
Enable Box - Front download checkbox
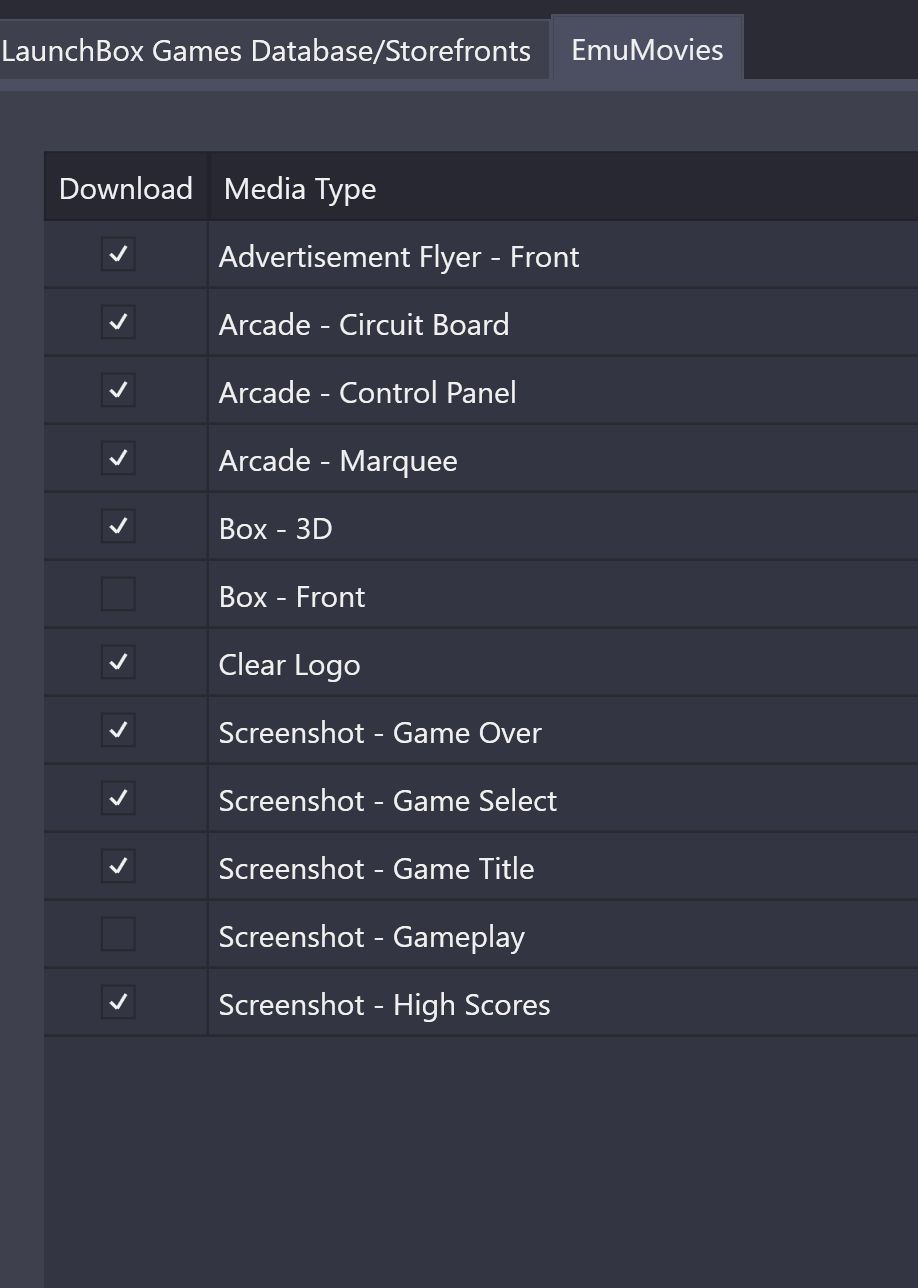pos(118,595)
